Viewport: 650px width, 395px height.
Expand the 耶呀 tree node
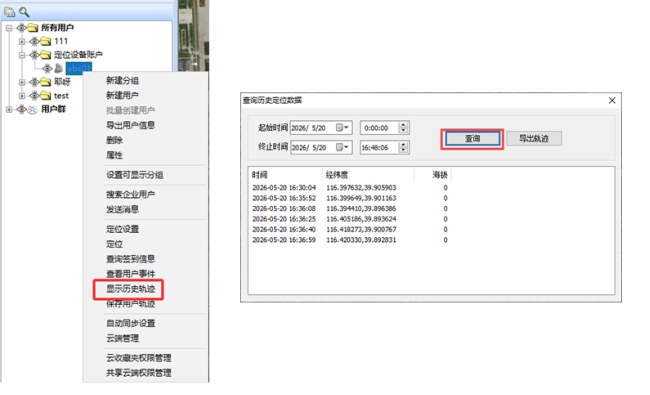(x=22, y=82)
